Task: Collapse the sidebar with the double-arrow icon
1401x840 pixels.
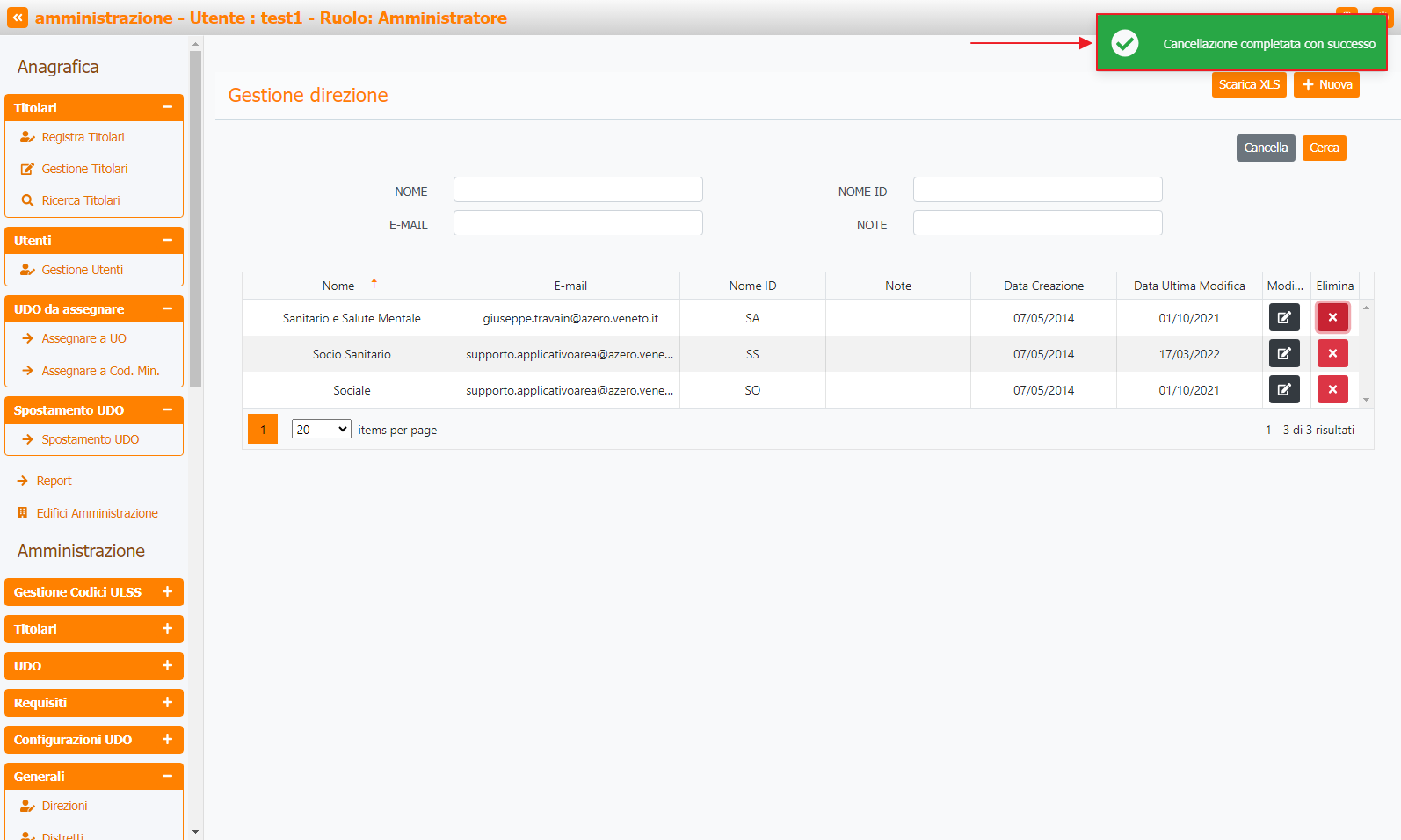Action: [x=18, y=18]
